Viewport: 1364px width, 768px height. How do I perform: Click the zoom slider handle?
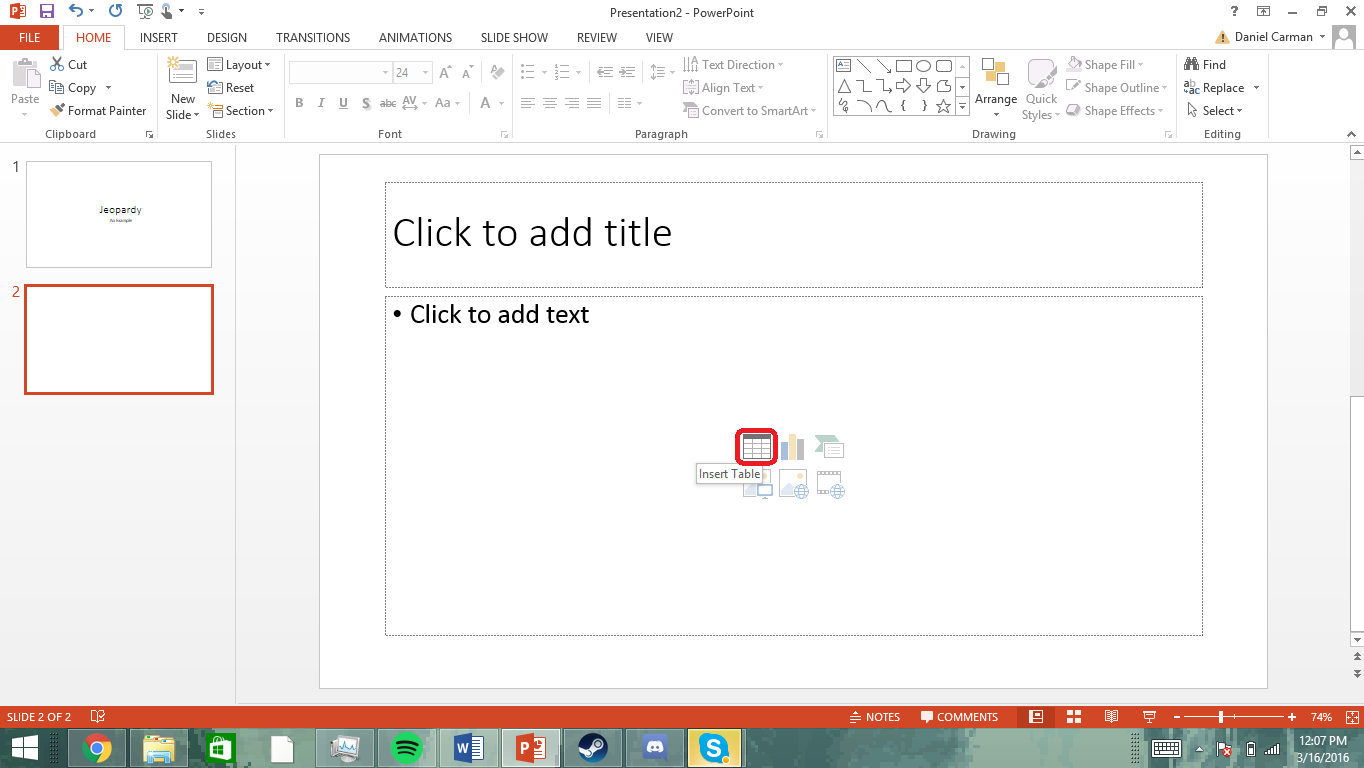click(1221, 717)
